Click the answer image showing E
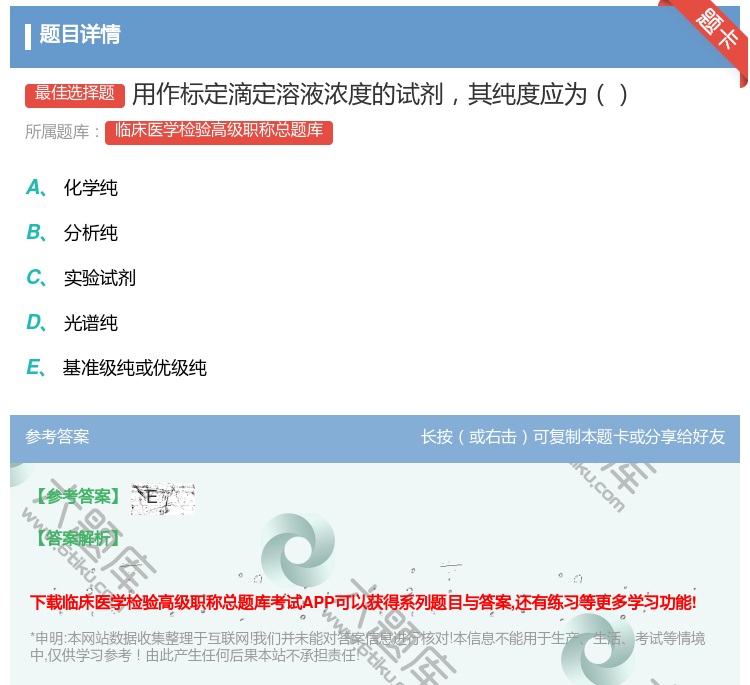This screenshot has height=685, width=750. click(x=163, y=499)
